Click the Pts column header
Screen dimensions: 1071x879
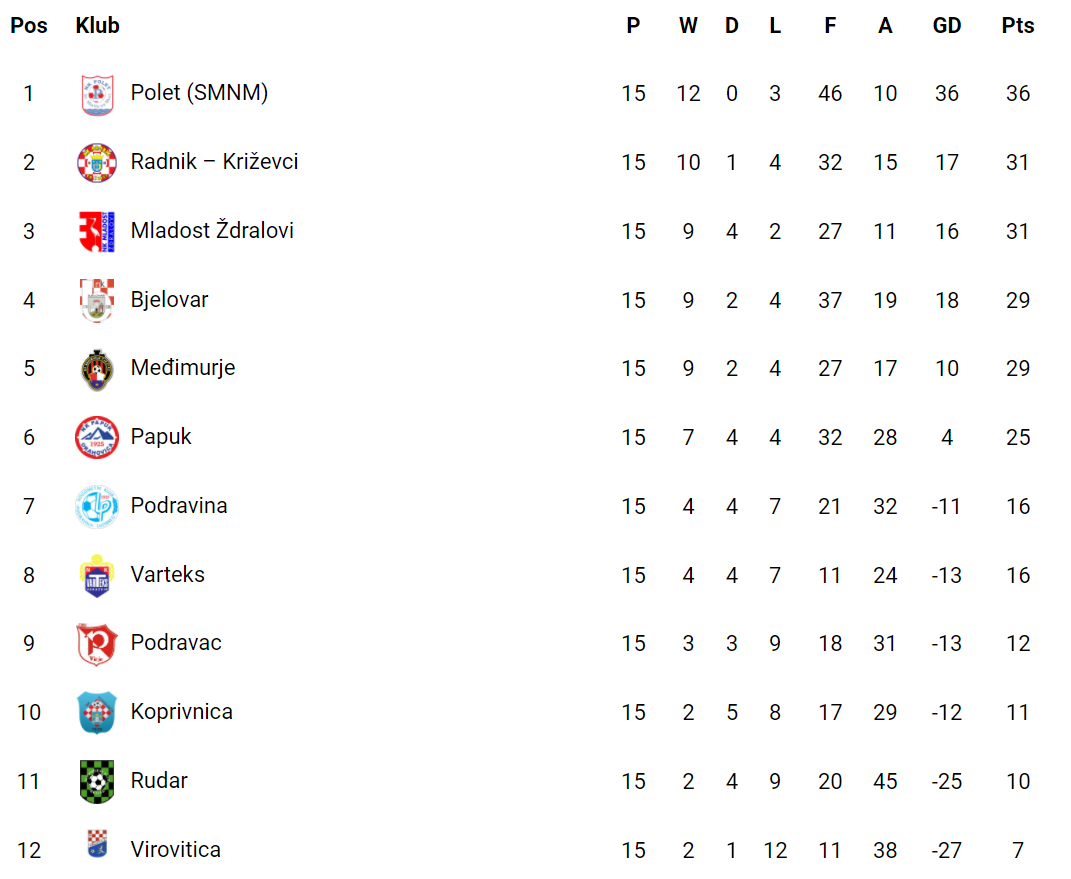[x=1017, y=26]
